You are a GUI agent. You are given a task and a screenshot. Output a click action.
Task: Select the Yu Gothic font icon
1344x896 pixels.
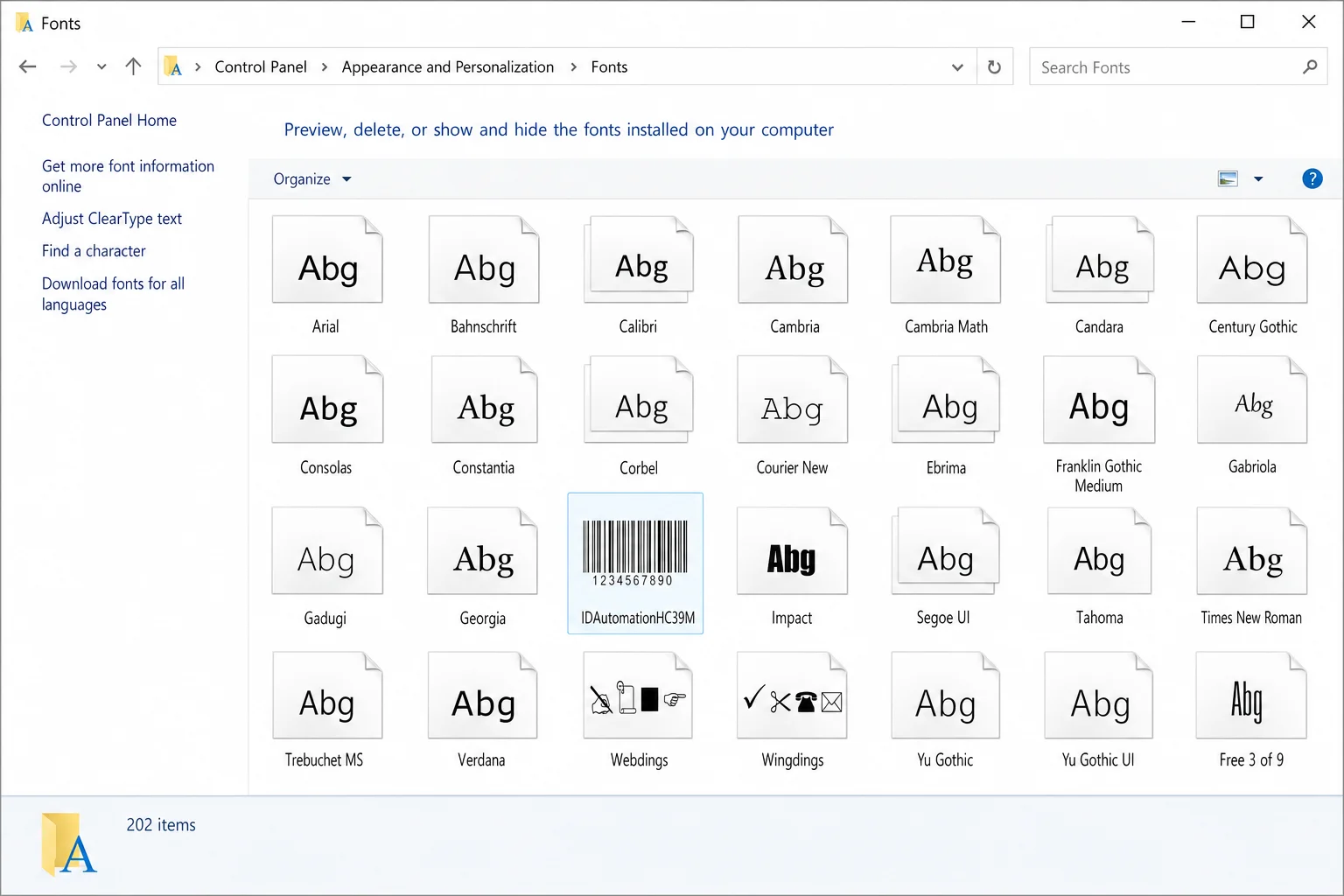[x=946, y=696]
